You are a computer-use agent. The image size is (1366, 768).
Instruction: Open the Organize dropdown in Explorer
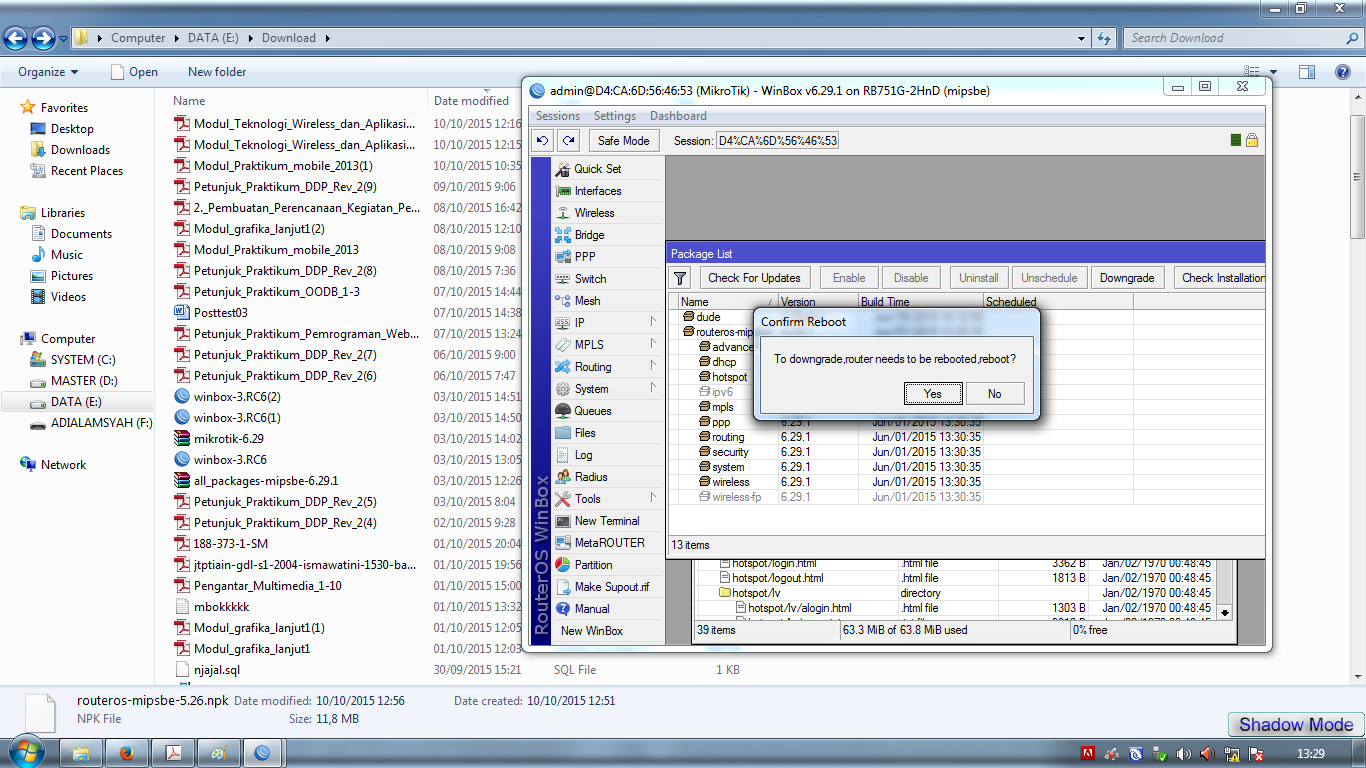click(48, 72)
